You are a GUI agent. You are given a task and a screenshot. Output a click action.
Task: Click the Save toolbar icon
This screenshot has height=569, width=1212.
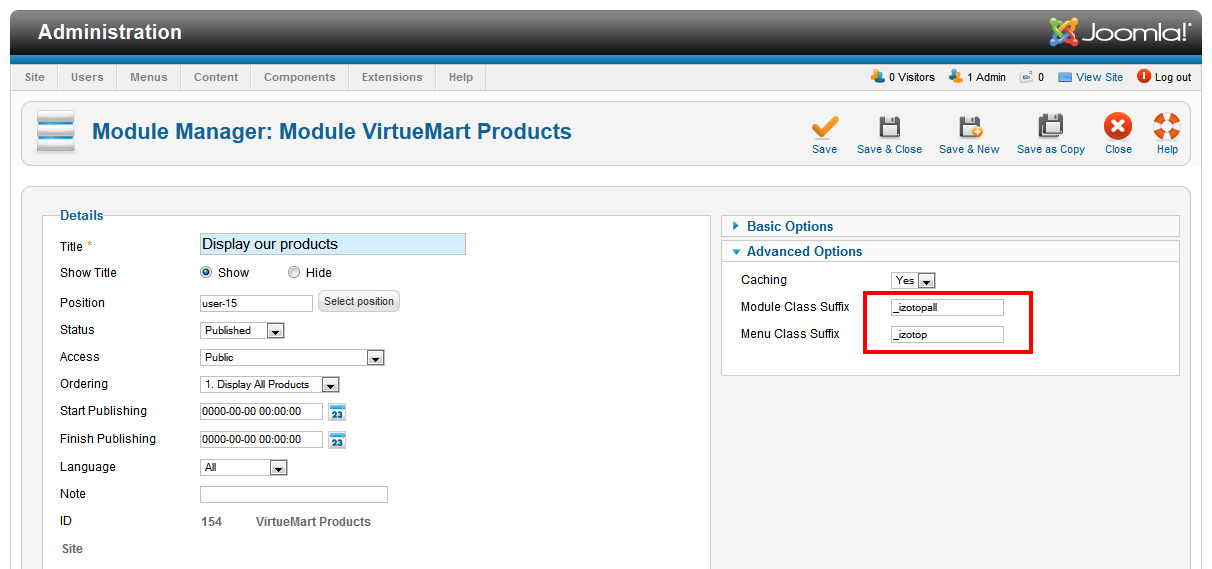(824, 128)
